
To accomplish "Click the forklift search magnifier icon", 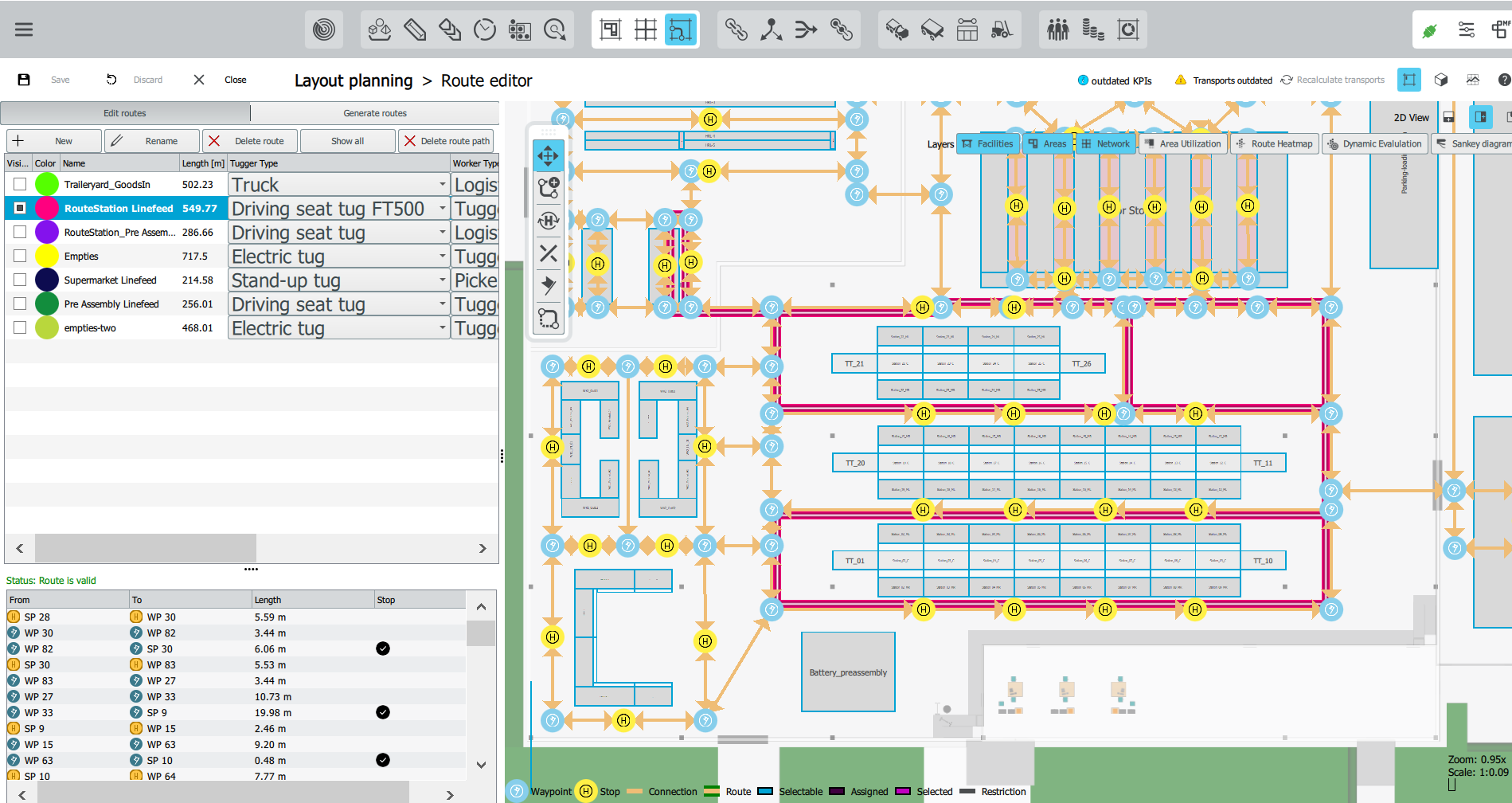I will click(555, 30).
